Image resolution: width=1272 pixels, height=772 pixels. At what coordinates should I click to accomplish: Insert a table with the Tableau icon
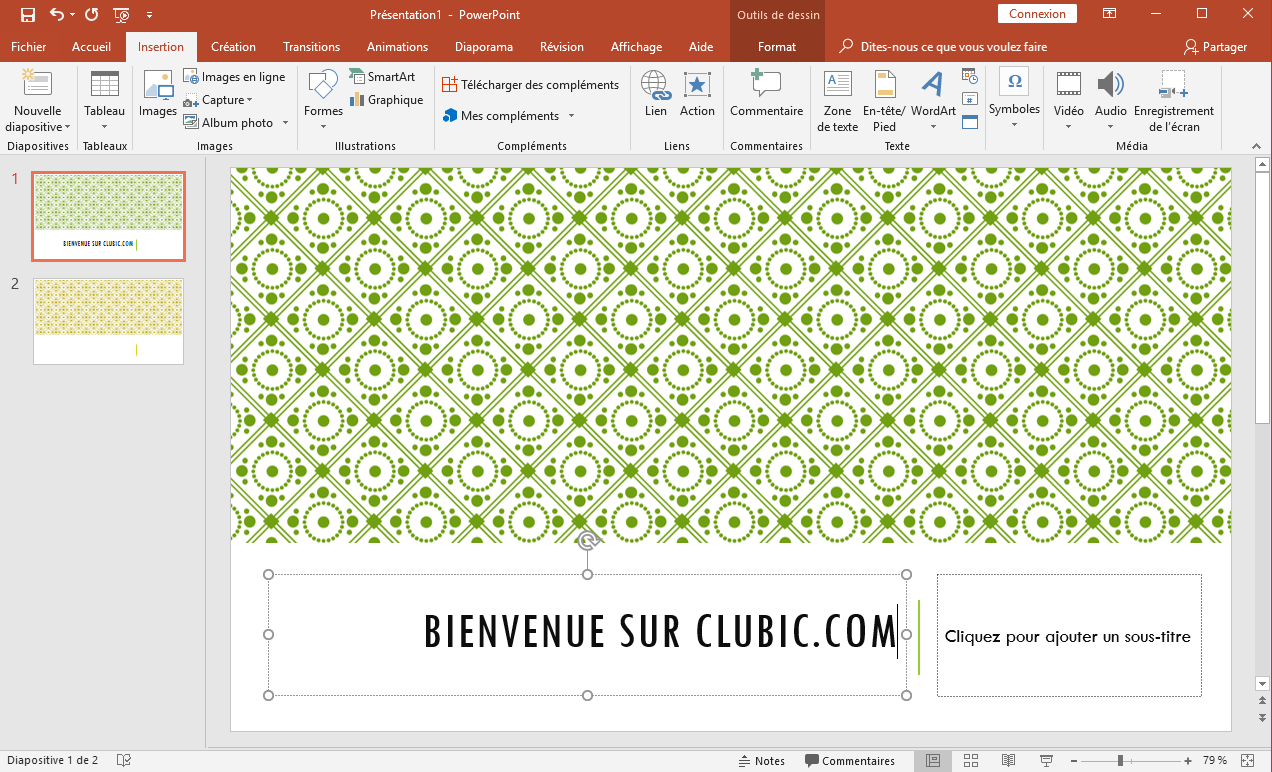click(x=105, y=84)
